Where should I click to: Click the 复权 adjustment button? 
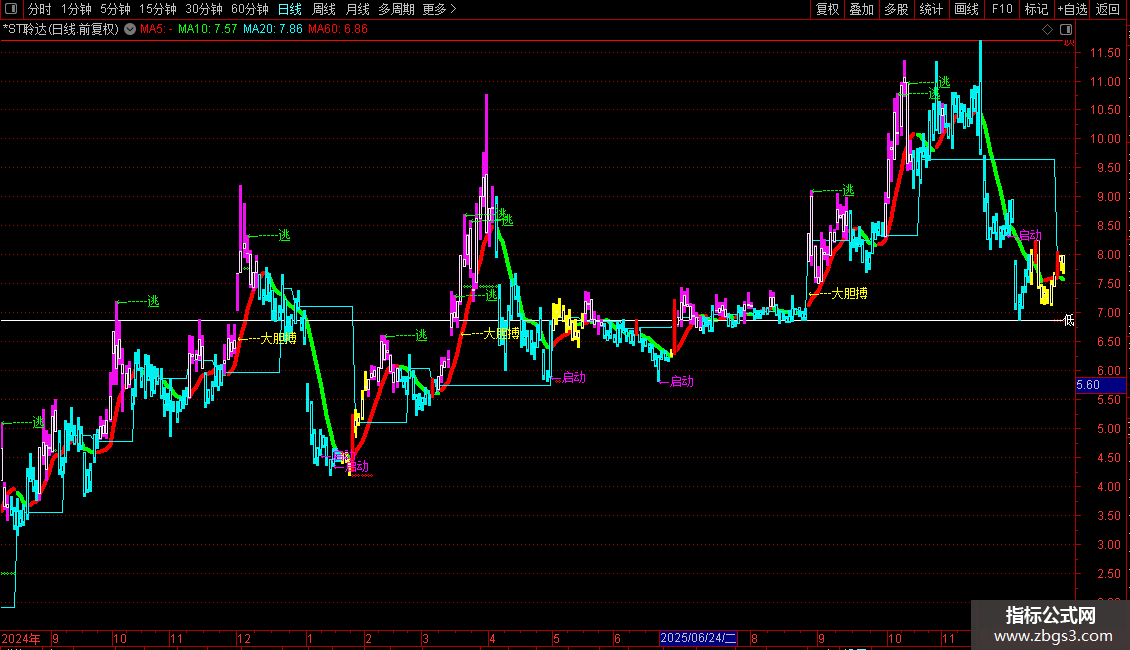click(x=827, y=9)
